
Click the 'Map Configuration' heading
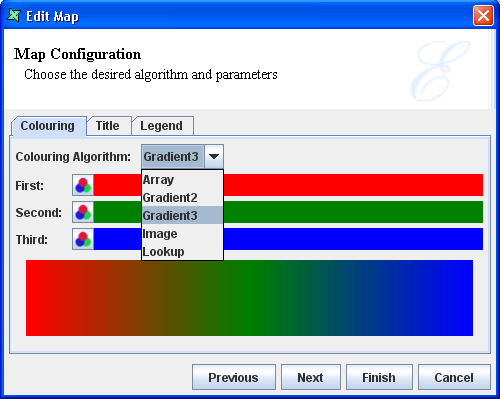(77, 54)
